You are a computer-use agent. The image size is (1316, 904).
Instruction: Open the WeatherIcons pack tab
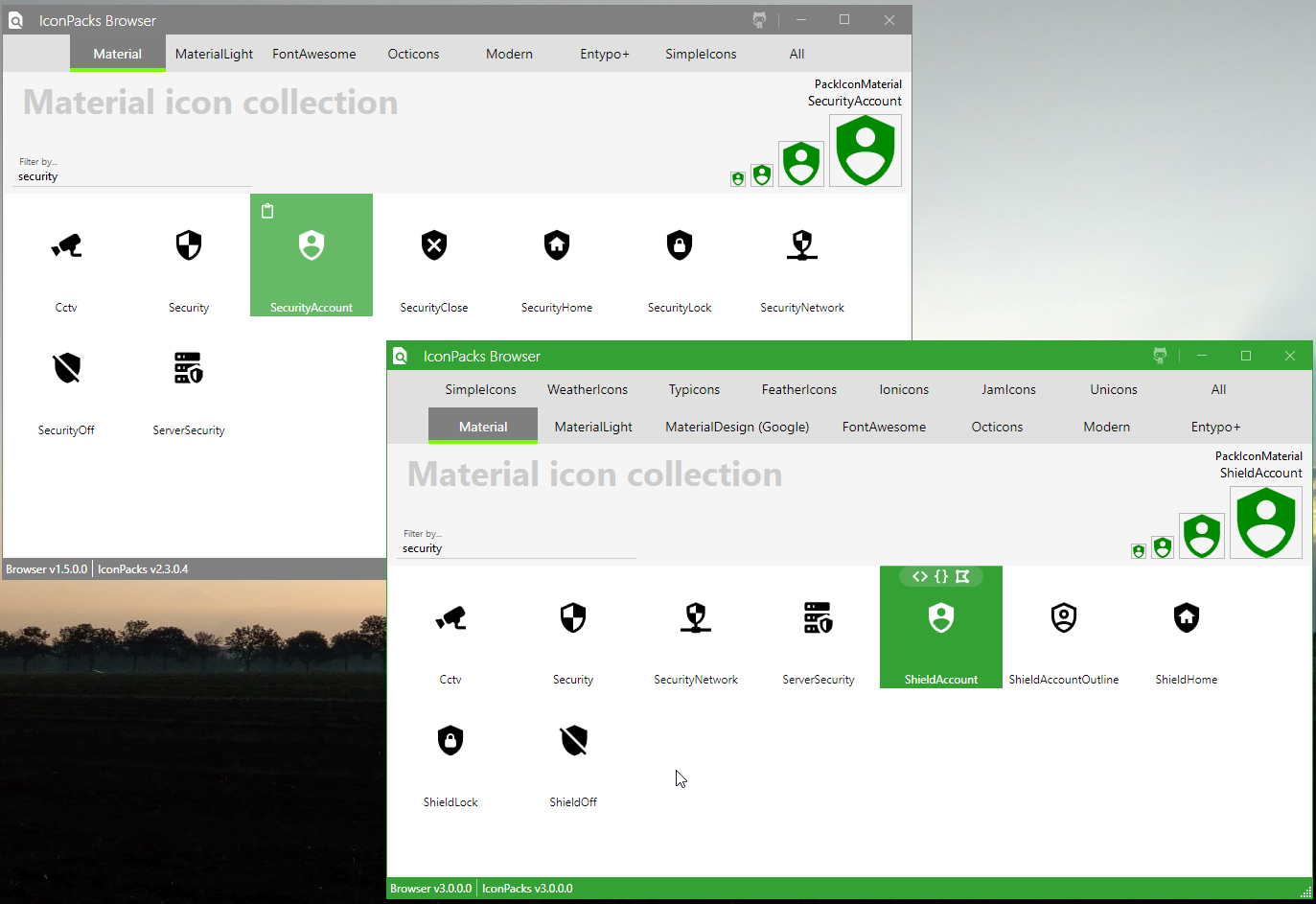[588, 389]
